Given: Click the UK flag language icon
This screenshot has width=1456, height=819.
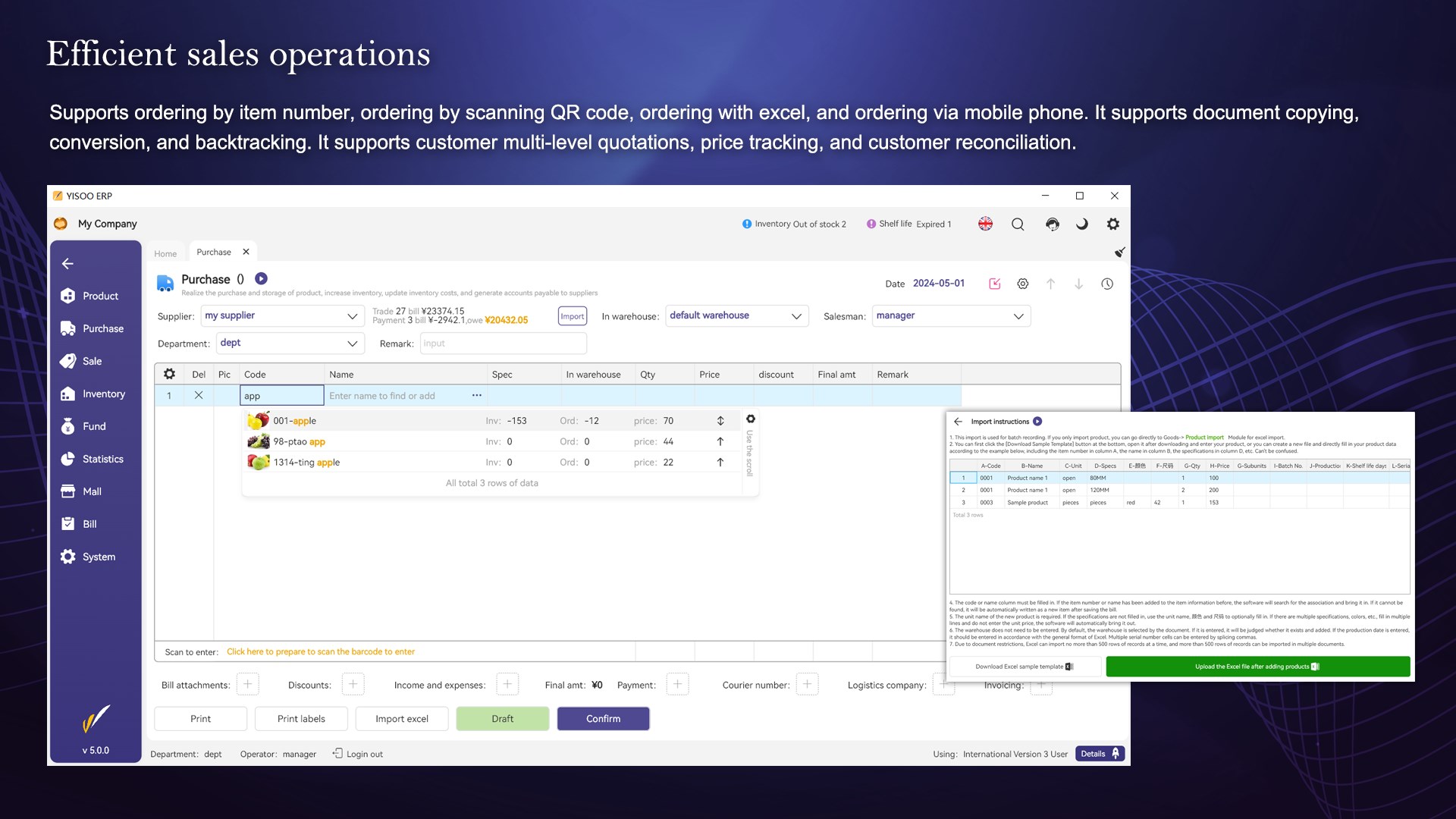Looking at the screenshot, I should pos(985,224).
